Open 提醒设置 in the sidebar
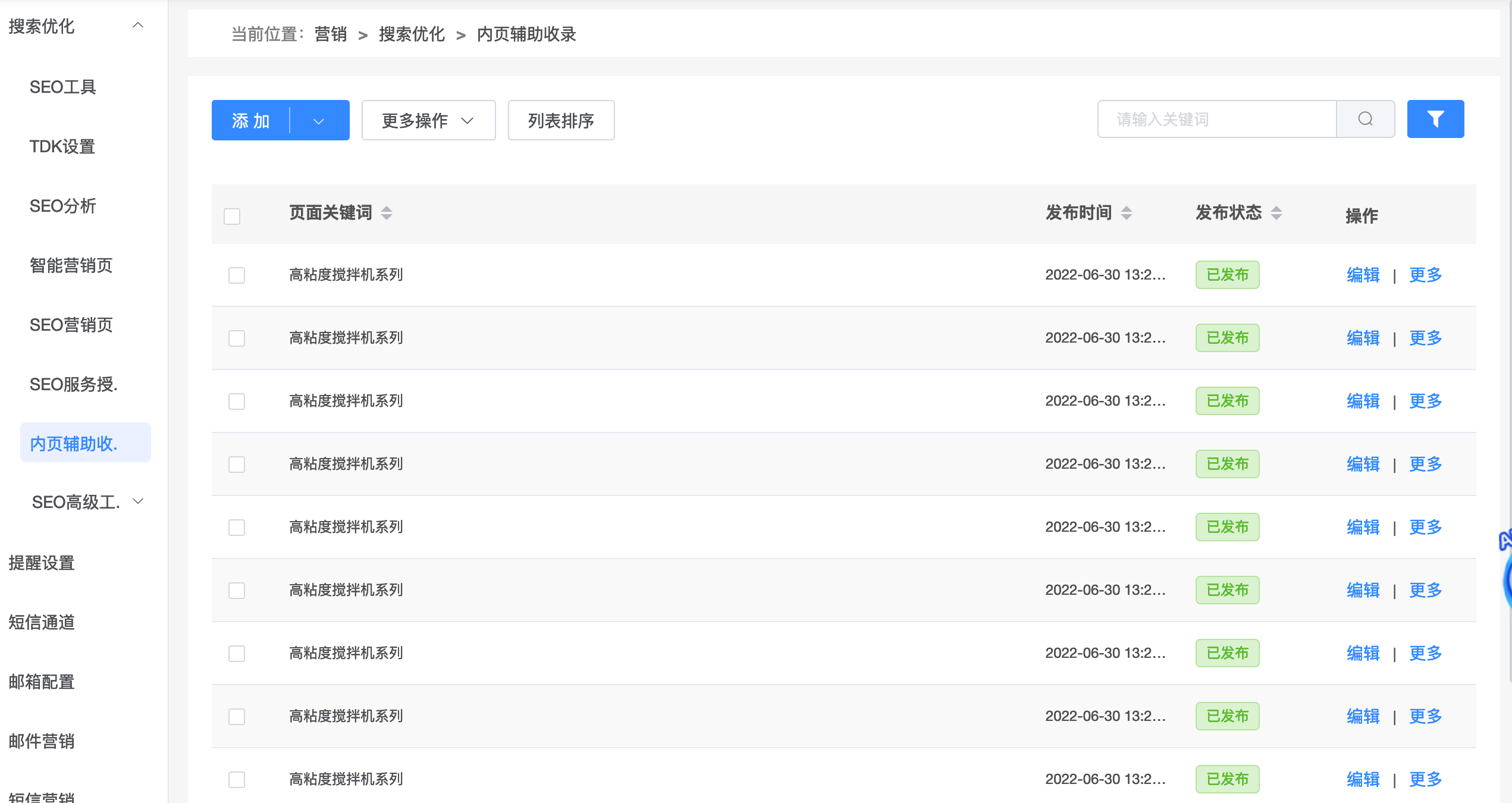 tap(42, 563)
